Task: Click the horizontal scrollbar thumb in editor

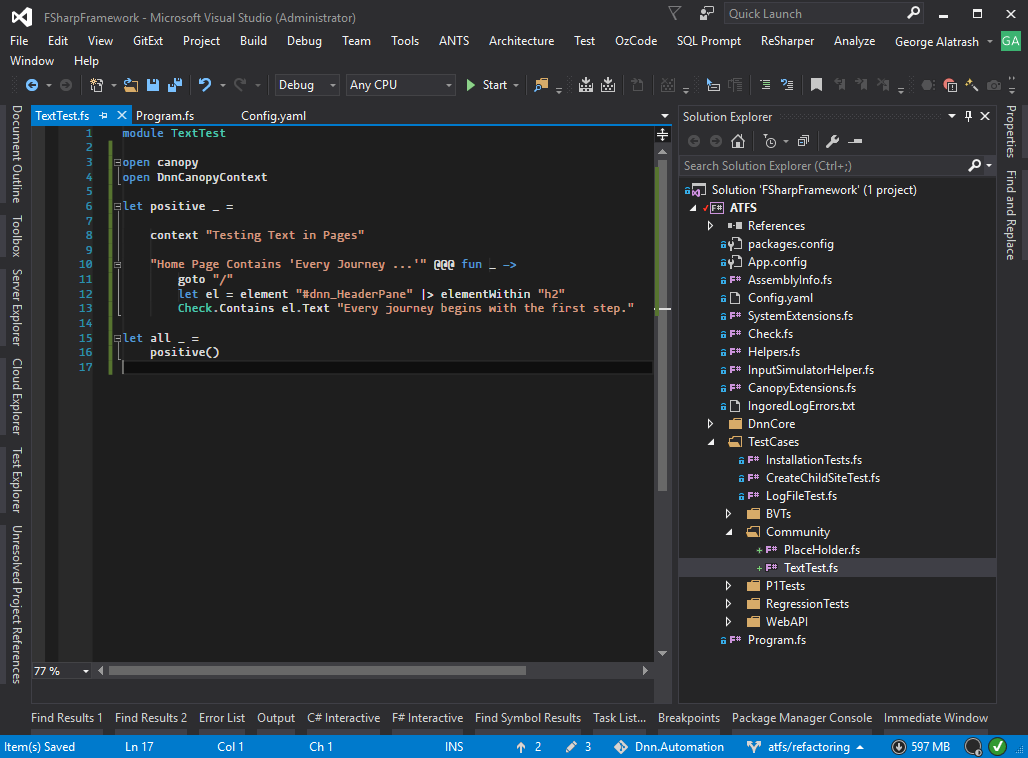Action: pyautogui.click(x=317, y=671)
